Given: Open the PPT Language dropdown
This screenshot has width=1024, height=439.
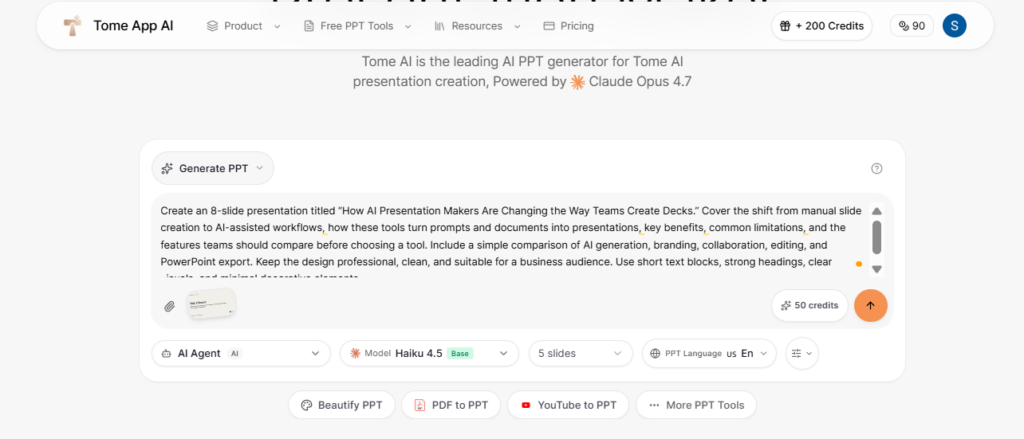Looking at the screenshot, I should tap(709, 353).
